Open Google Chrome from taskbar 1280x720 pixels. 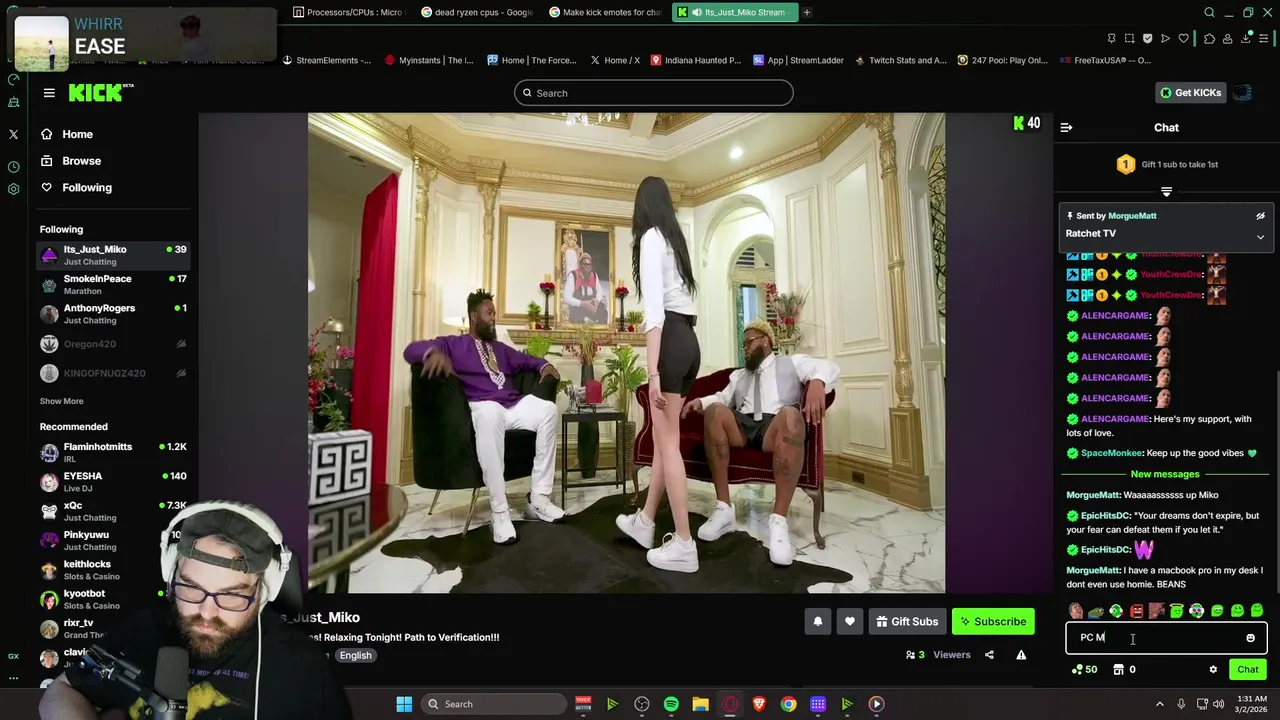[788, 704]
